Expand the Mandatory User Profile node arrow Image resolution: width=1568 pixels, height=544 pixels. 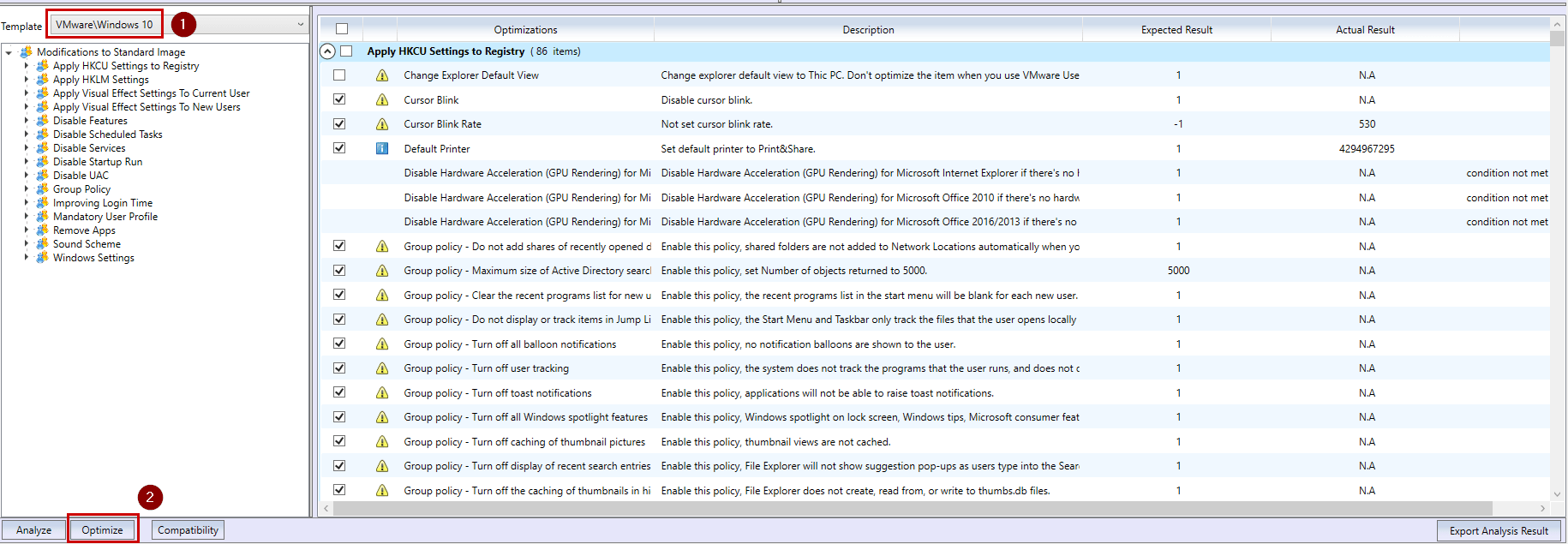coord(26,217)
